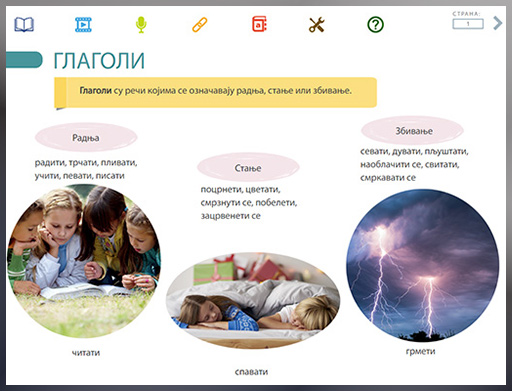512x391 pixels.
Task: Open the orange chain link icon
Action: pyautogui.click(x=200, y=25)
